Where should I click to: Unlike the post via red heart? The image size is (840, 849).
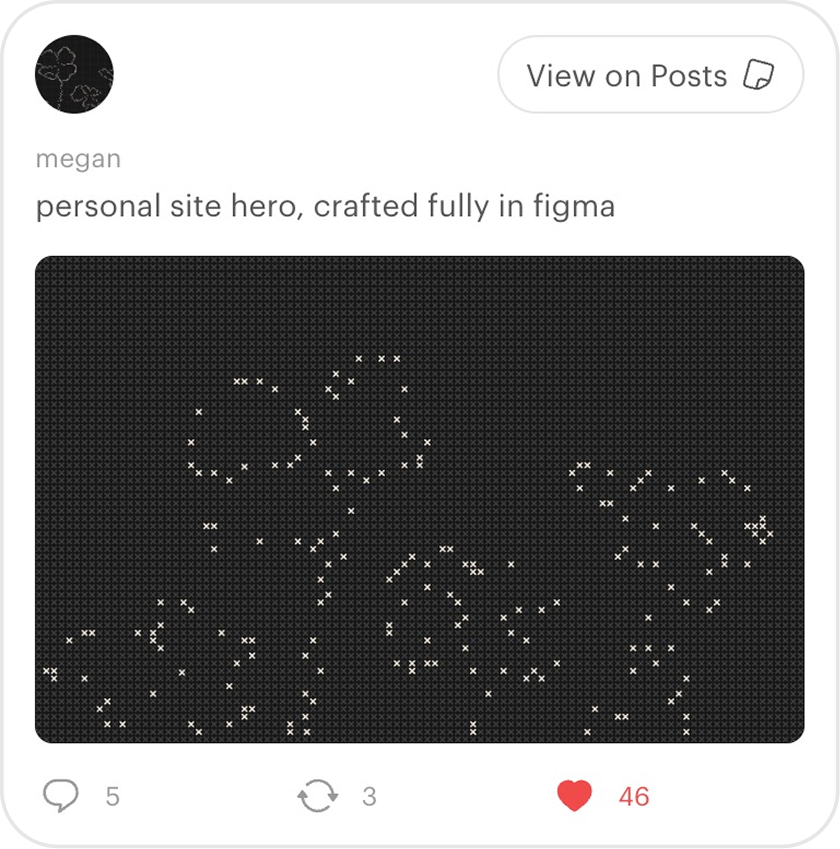pyautogui.click(x=575, y=795)
